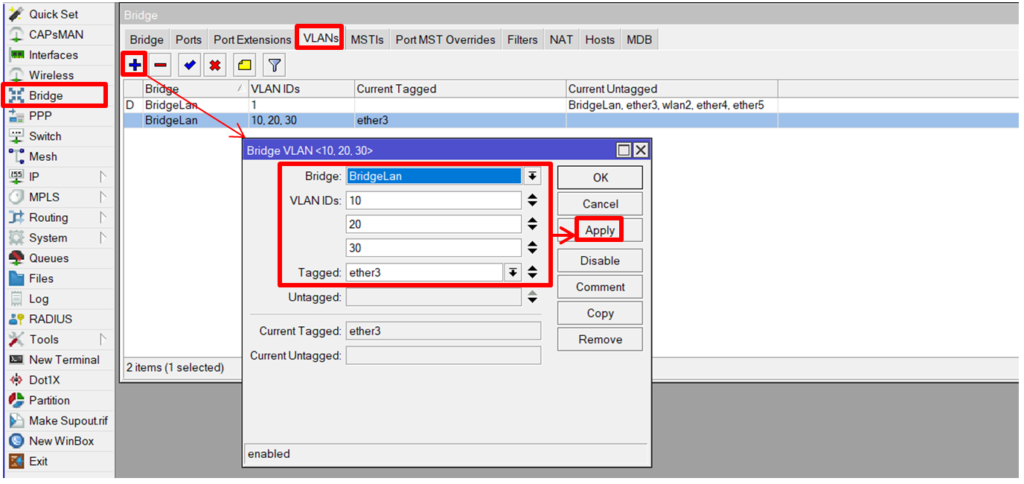Switch to the Ports tab
The width and height of the screenshot is (1024, 484).
click(188, 40)
